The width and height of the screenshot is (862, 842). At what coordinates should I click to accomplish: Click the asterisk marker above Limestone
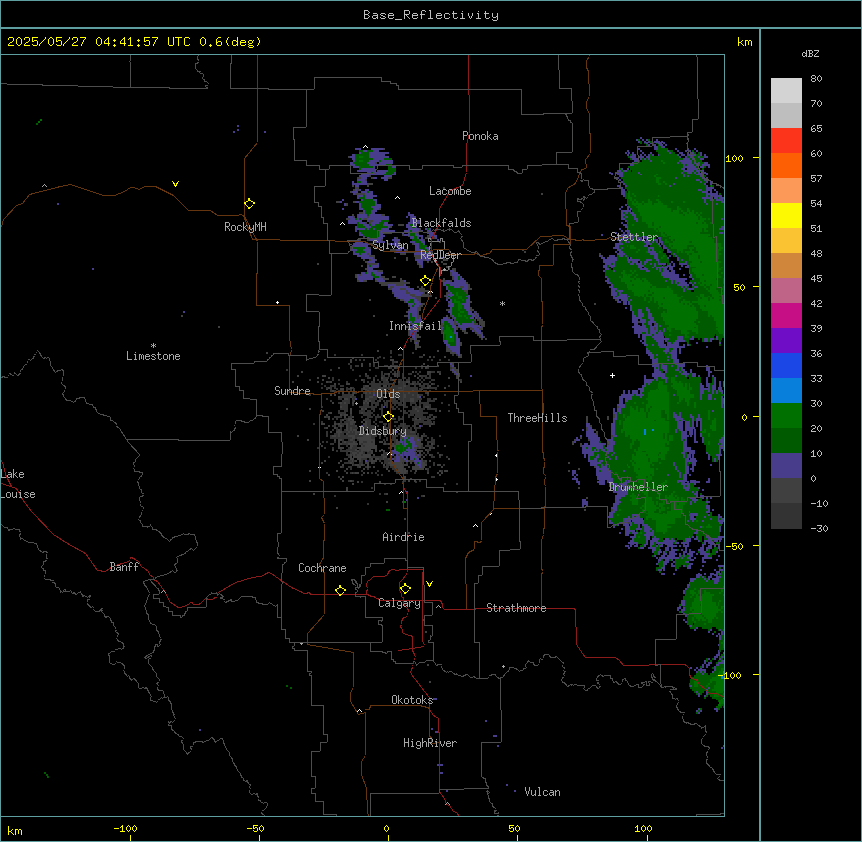click(x=153, y=346)
